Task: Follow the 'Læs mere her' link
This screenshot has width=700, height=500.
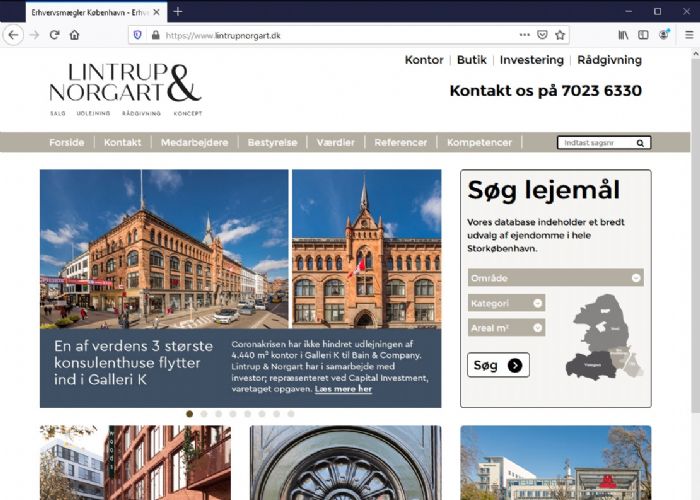Action: pyautogui.click(x=343, y=389)
